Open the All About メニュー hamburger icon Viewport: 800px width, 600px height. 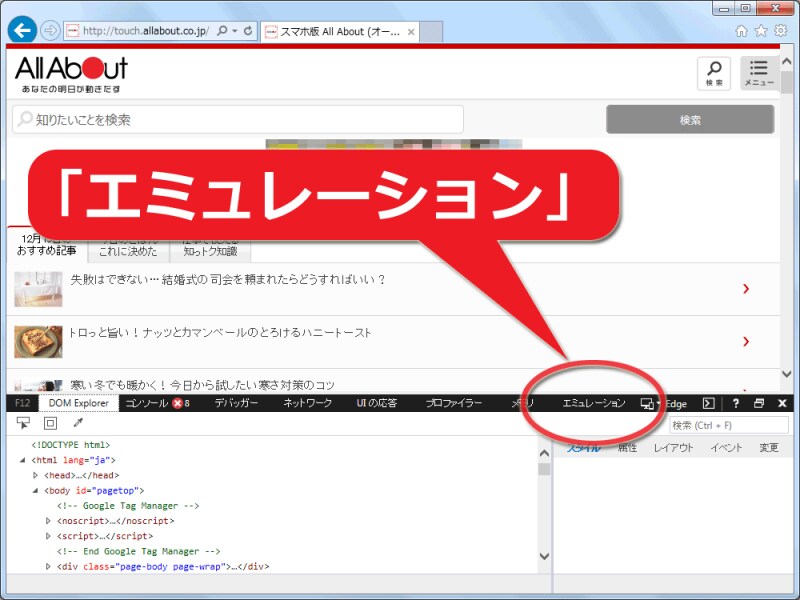point(759,73)
